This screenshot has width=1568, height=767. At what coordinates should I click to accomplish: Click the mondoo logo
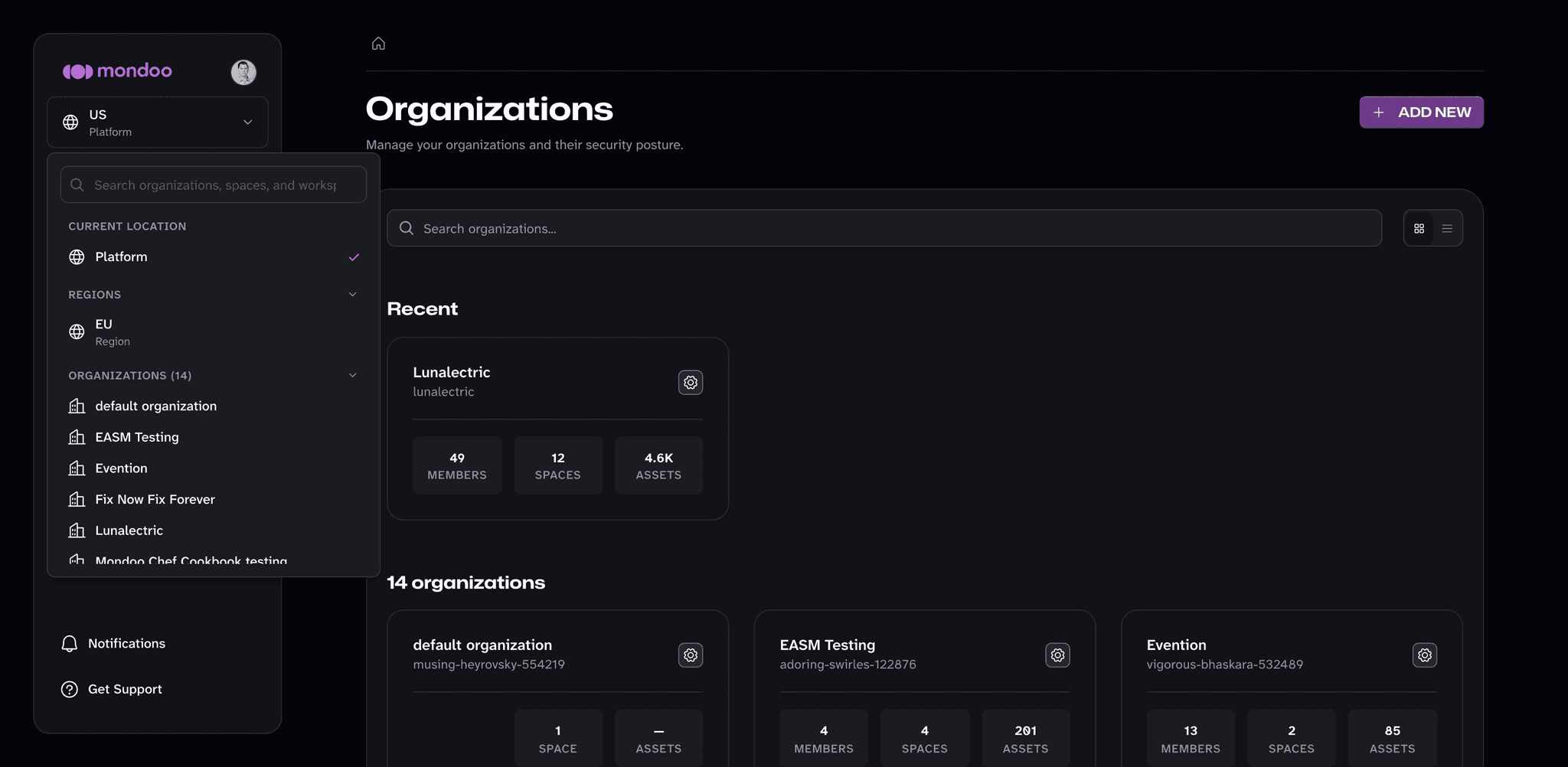click(117, 71)
